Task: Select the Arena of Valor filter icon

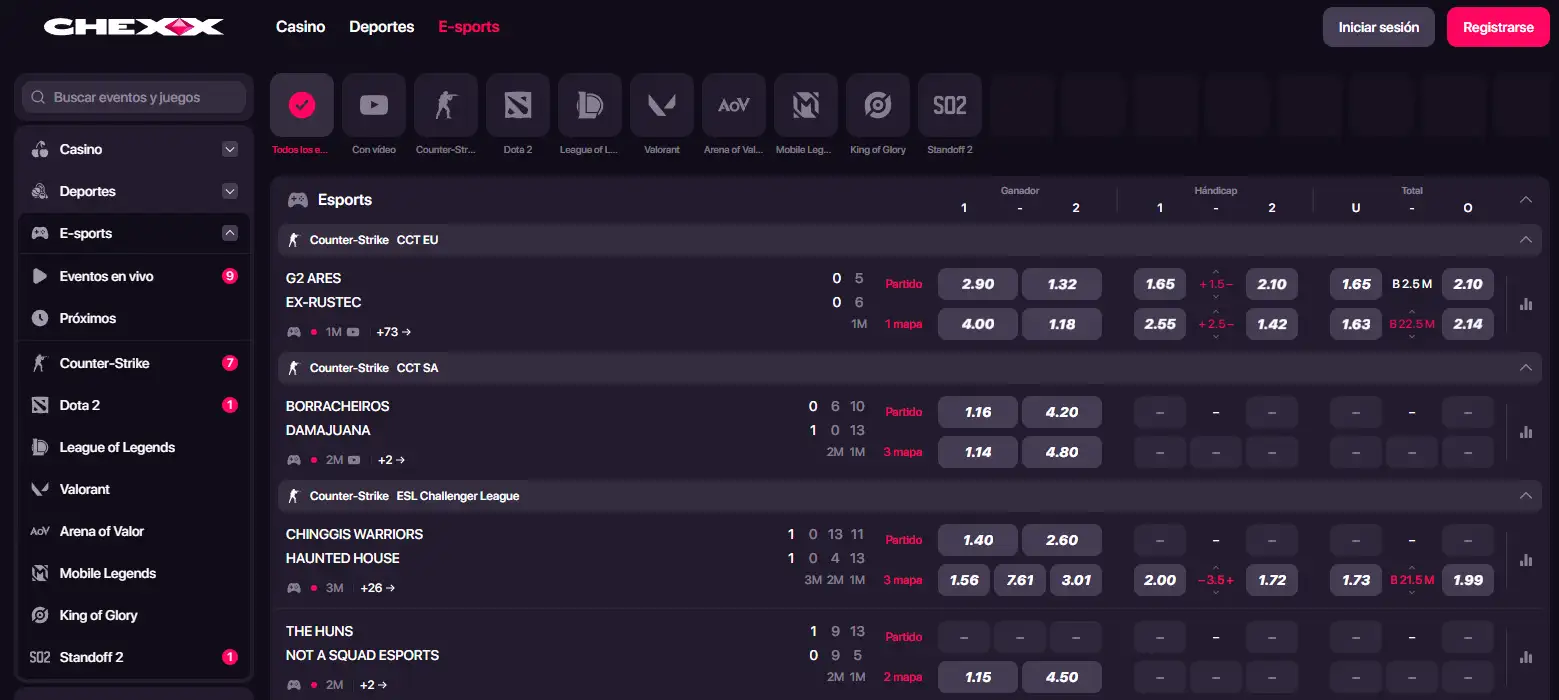Action: pos(734,105)
